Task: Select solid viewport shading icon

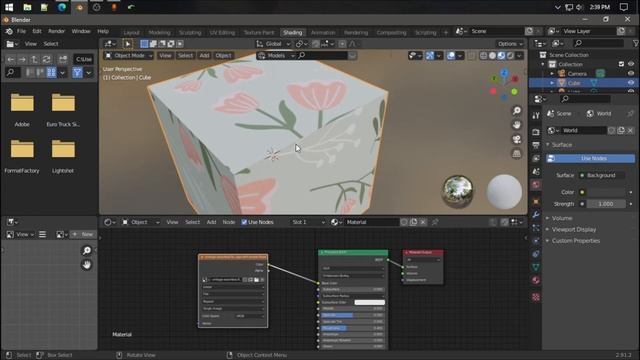Action: pos(493,56)
